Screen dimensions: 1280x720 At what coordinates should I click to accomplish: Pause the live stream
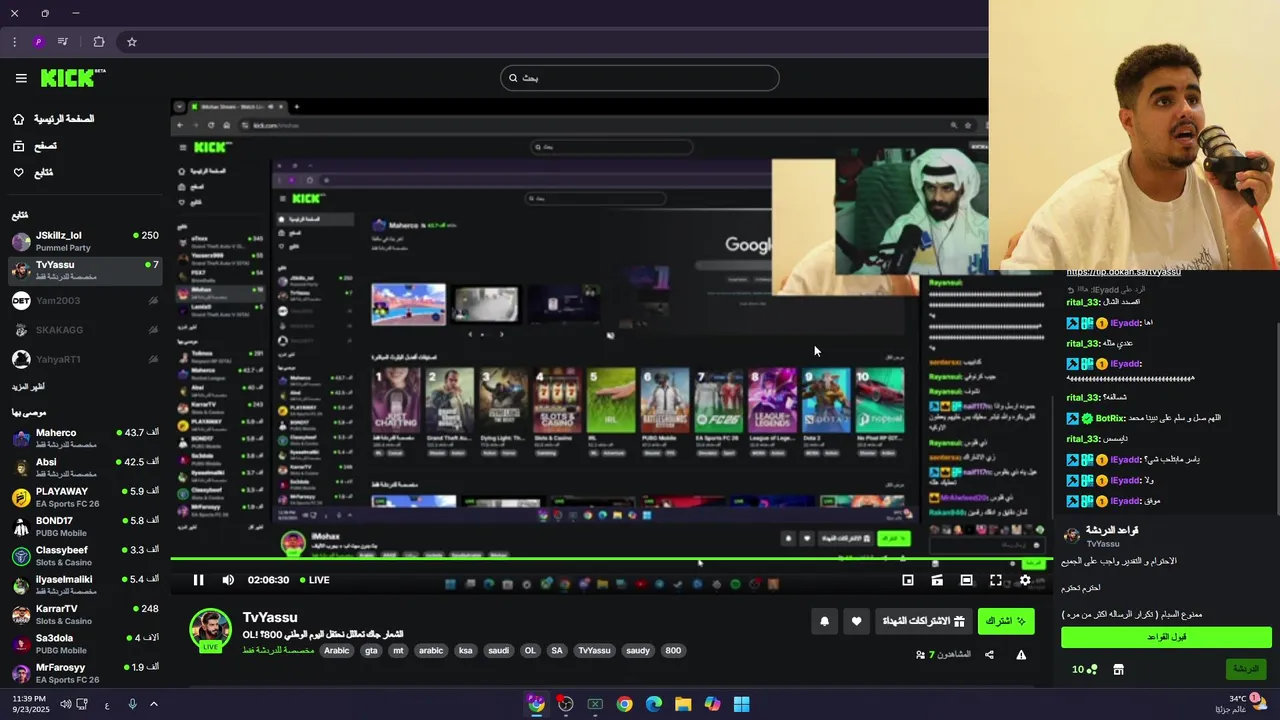(198, 580)
